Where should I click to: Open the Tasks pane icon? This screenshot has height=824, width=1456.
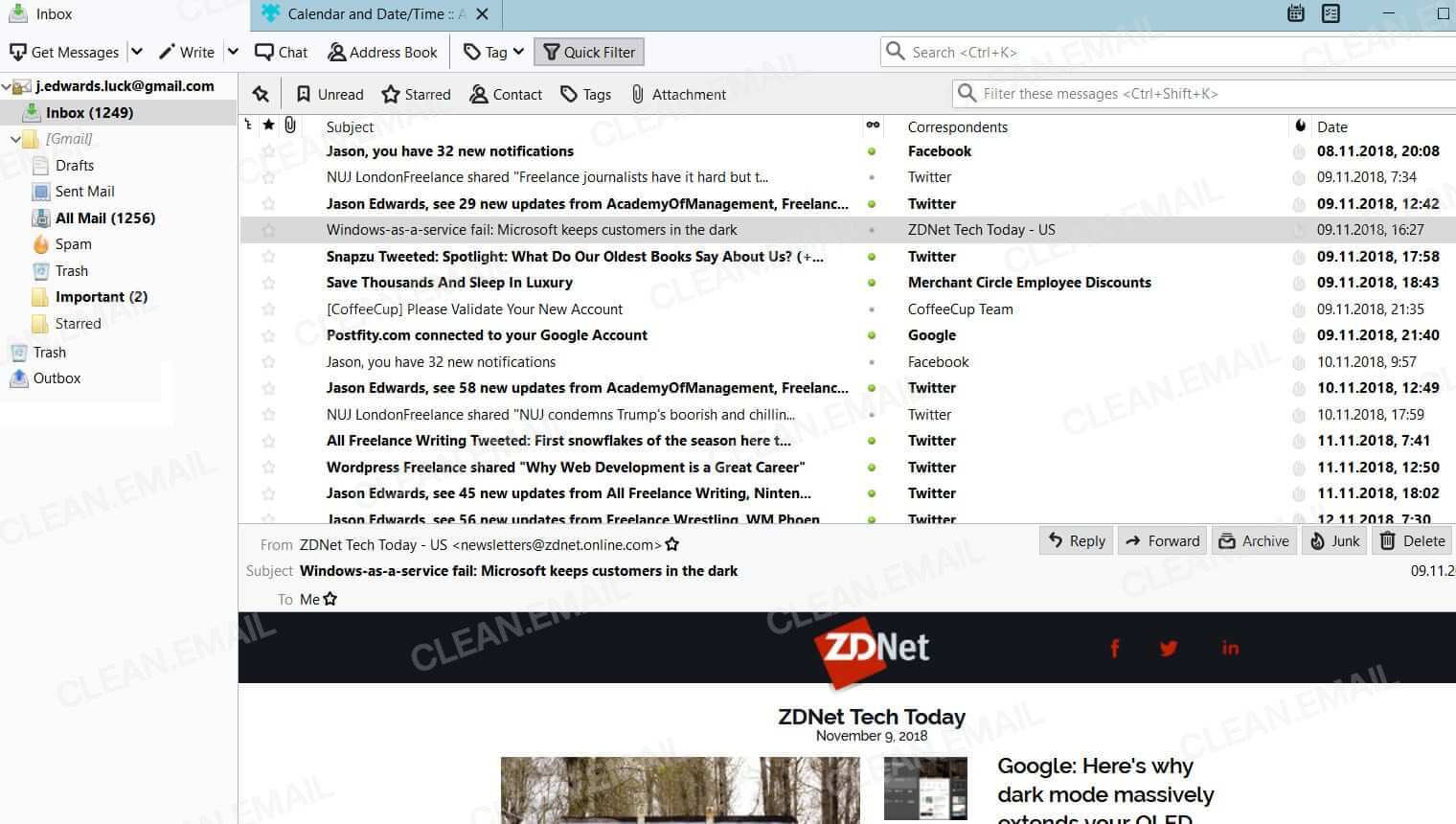1331,13
